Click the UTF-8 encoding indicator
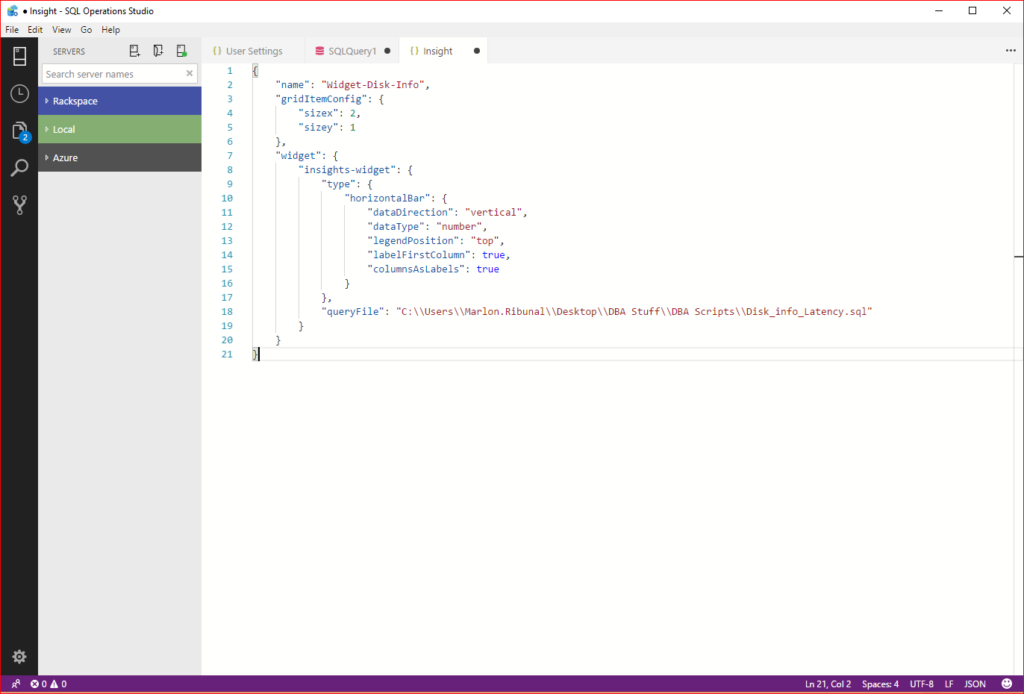The height and width of the screenshot is (694, 1024). (921, 684)
